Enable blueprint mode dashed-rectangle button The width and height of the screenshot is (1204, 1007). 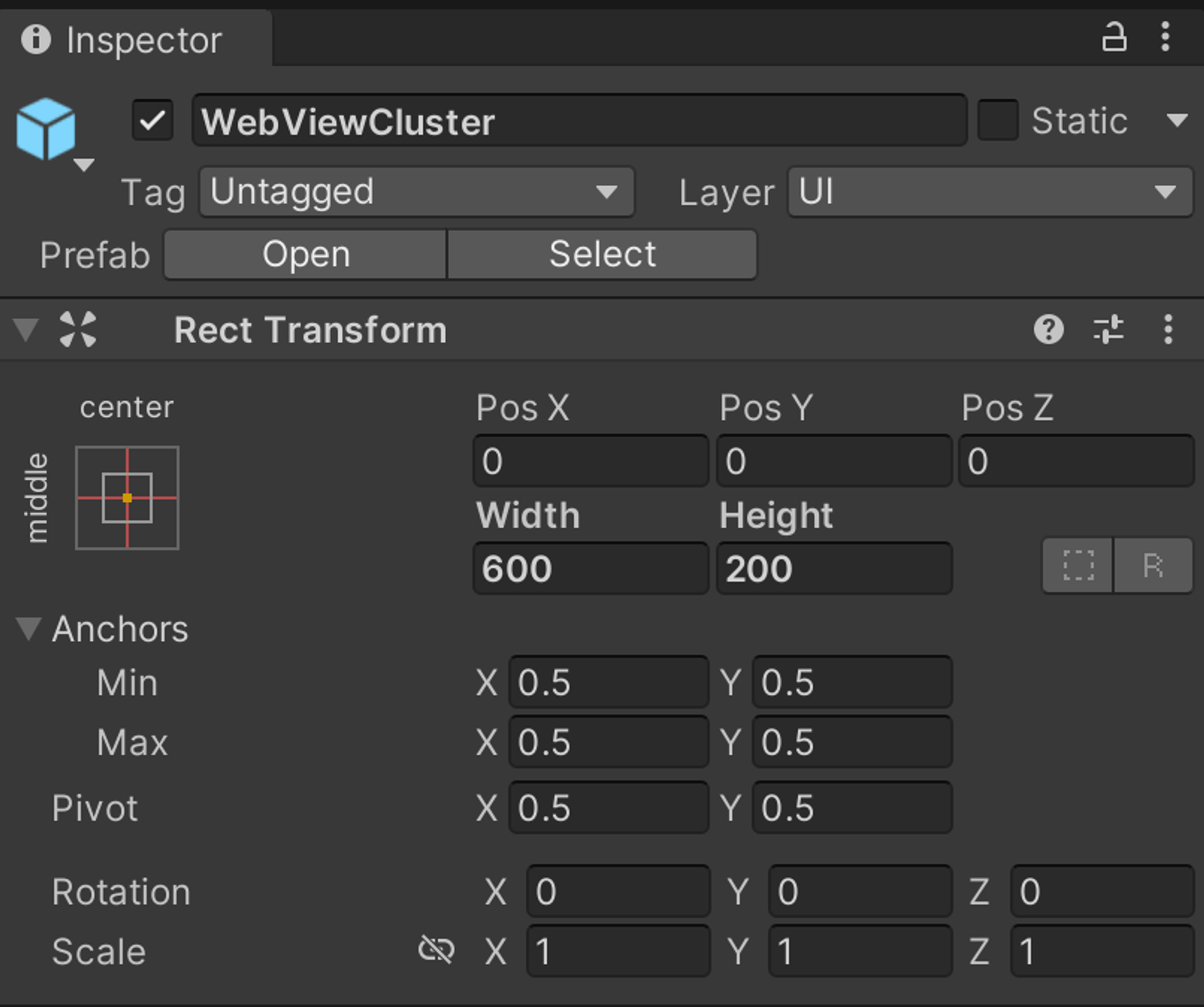point(1078,566)
